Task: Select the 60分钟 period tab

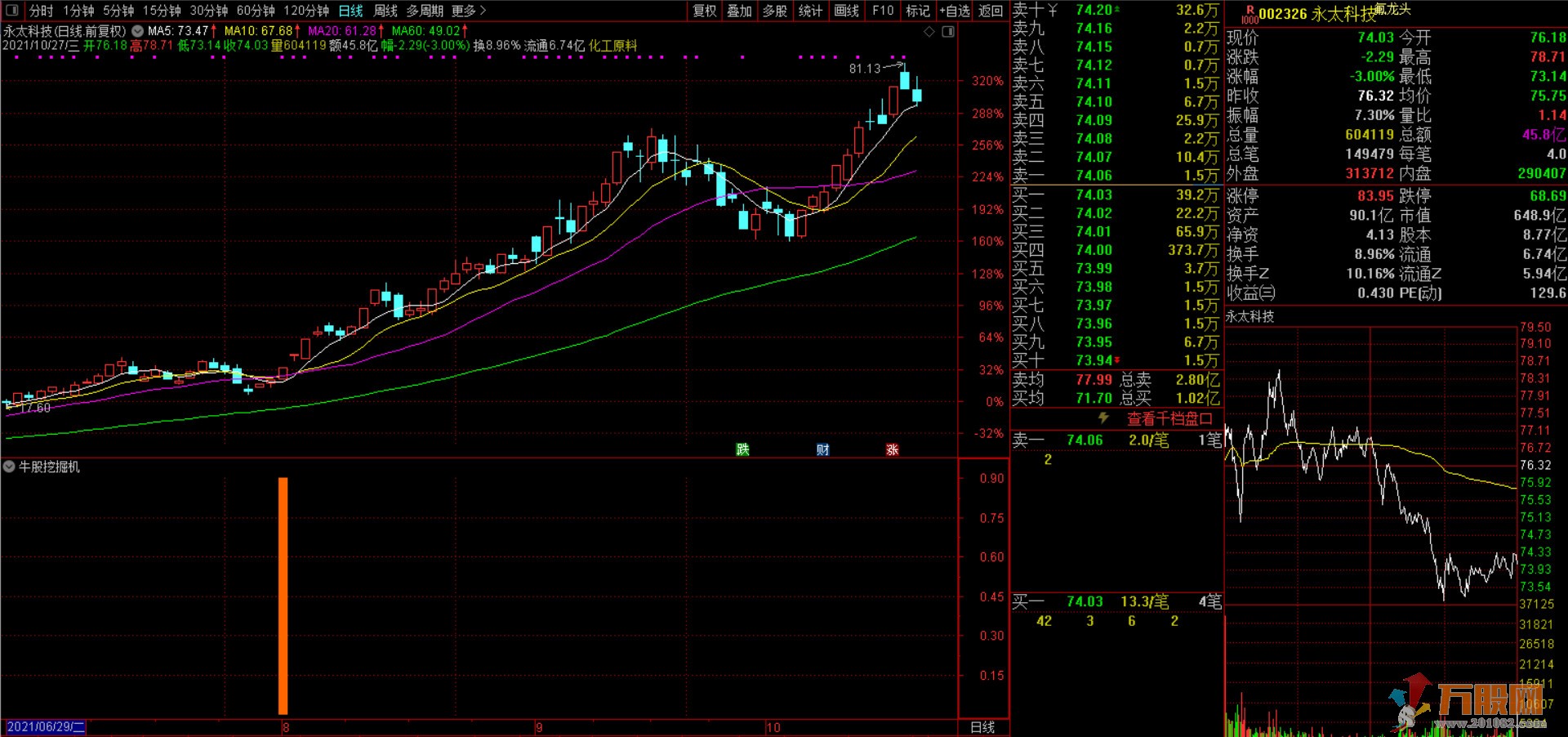Action: 256,11
